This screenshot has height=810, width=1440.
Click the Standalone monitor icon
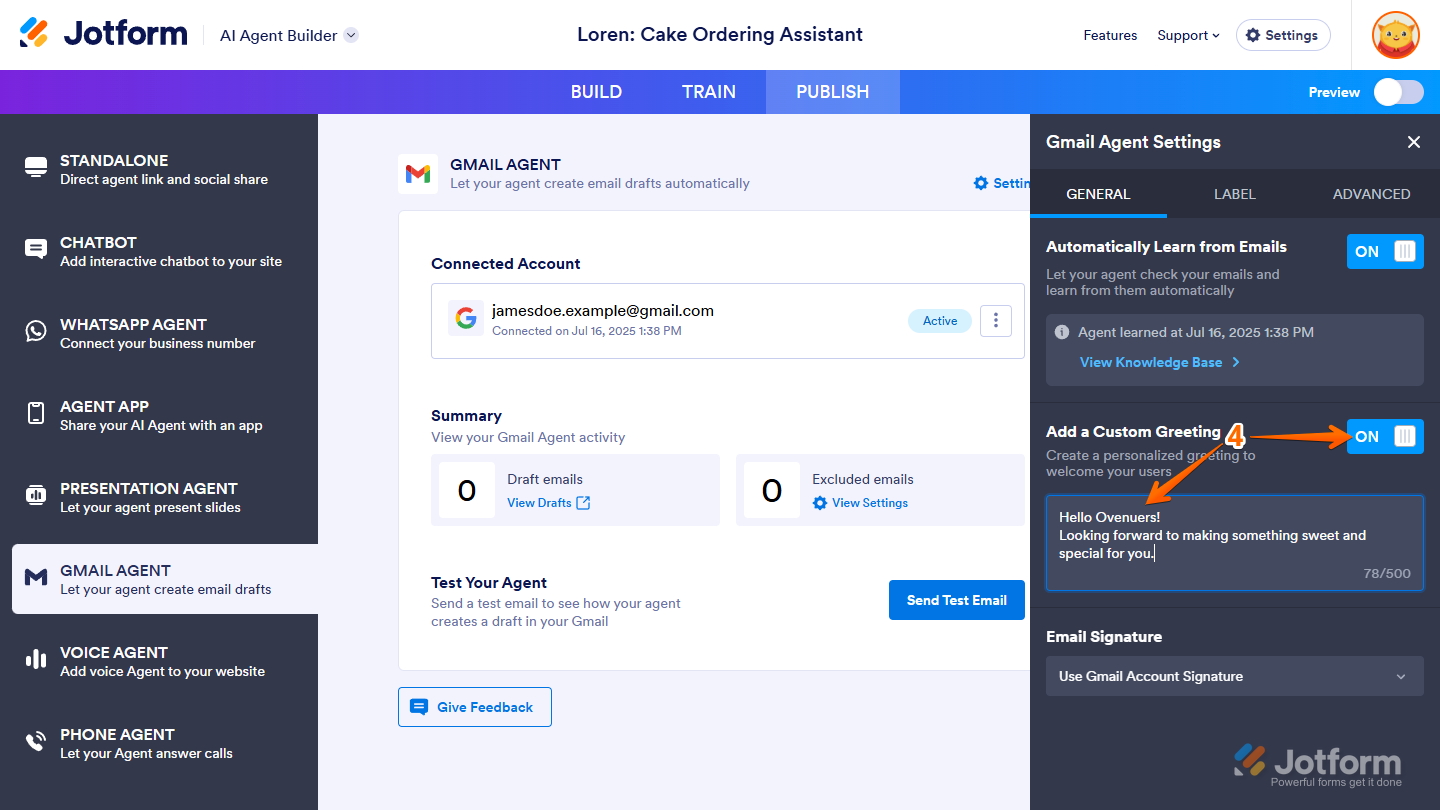point(36,168)
